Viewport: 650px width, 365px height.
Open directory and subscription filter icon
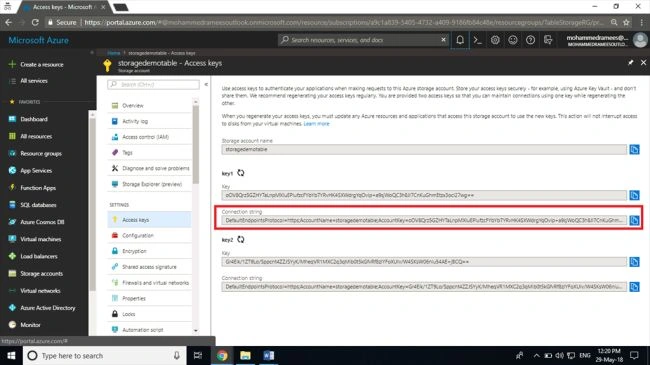coord(548,40)
